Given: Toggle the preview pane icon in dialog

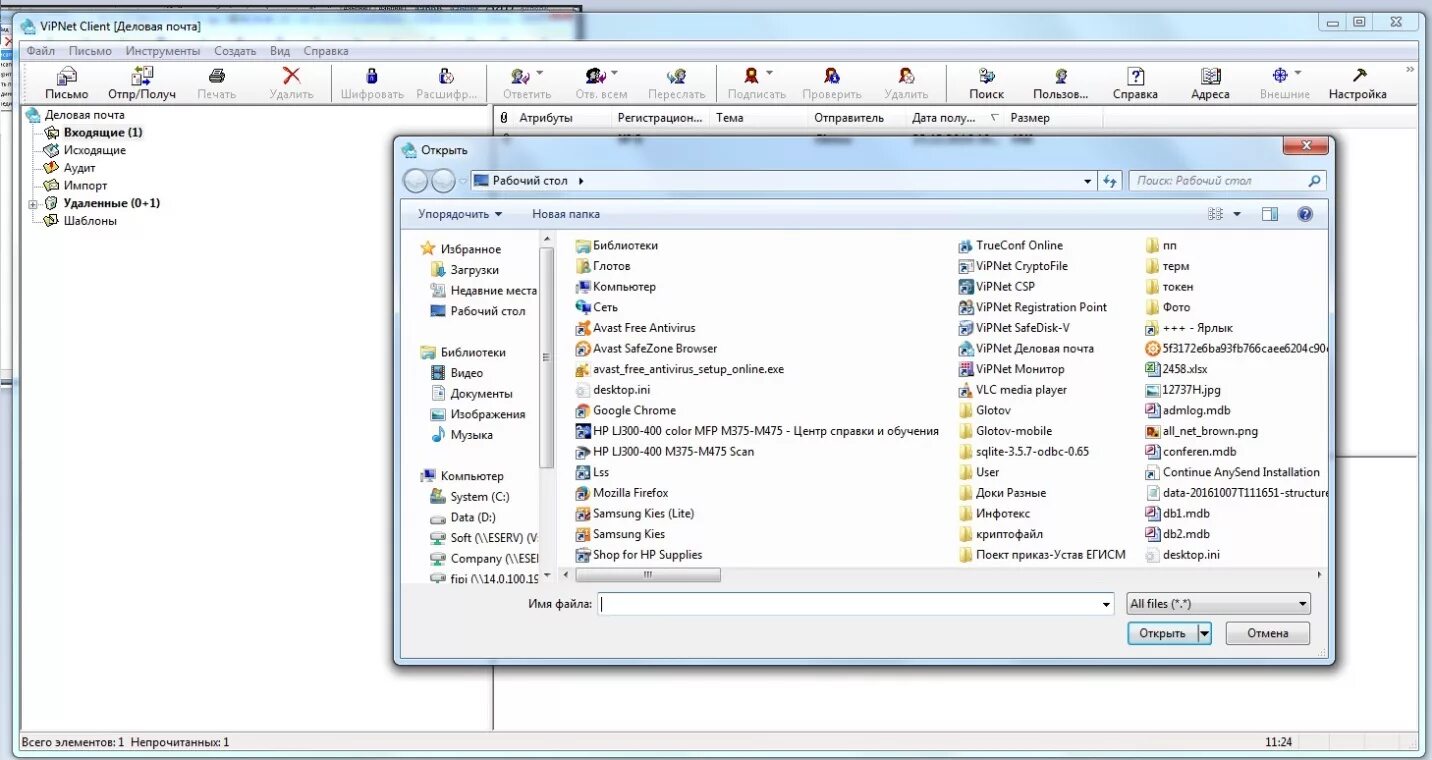Looking at the screenshot, I should coord(1270,214).
